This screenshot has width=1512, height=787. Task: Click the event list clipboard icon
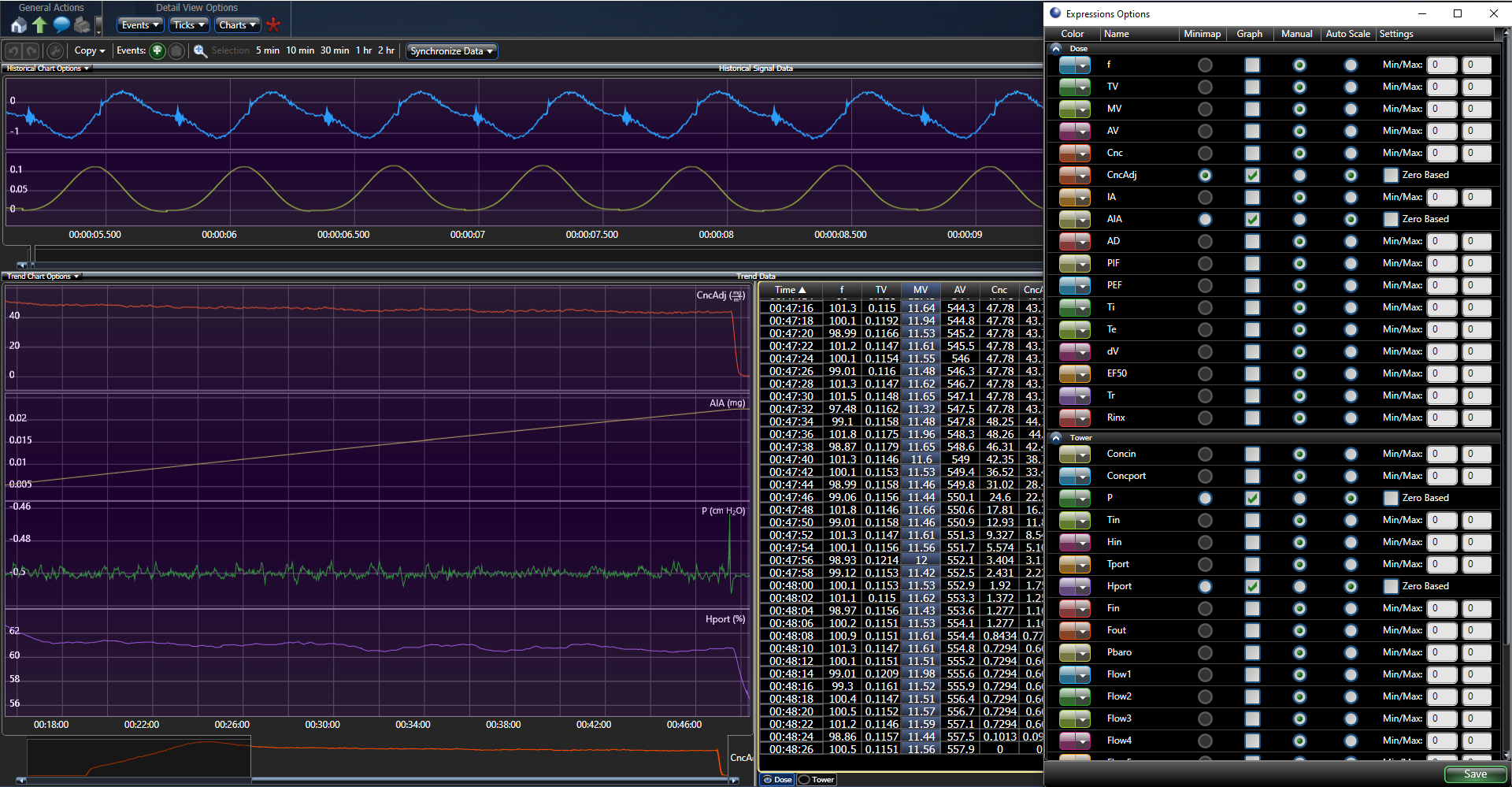click(x=176, y=51)
